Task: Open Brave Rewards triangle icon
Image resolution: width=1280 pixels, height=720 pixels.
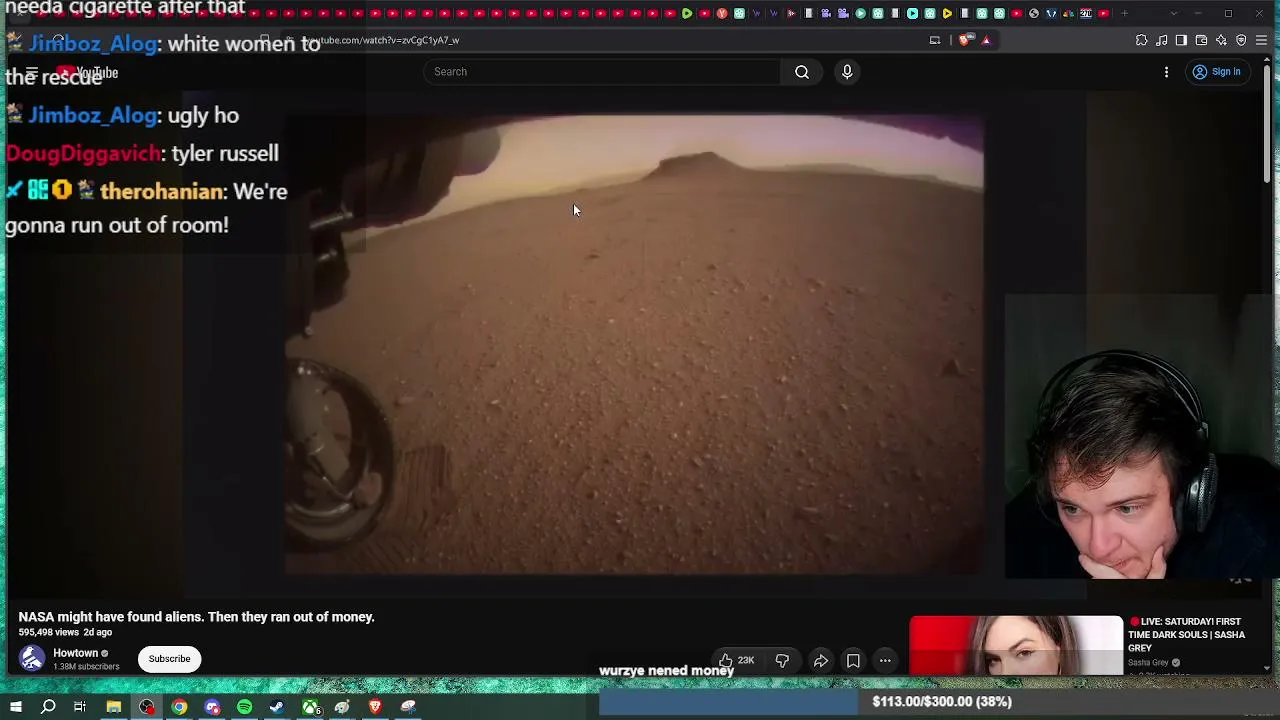Action: click(986, 40)
